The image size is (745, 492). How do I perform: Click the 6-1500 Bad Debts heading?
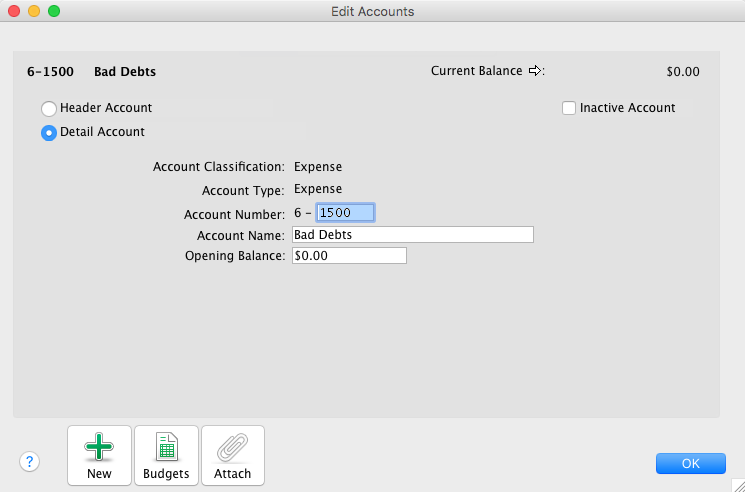(91, 72)
